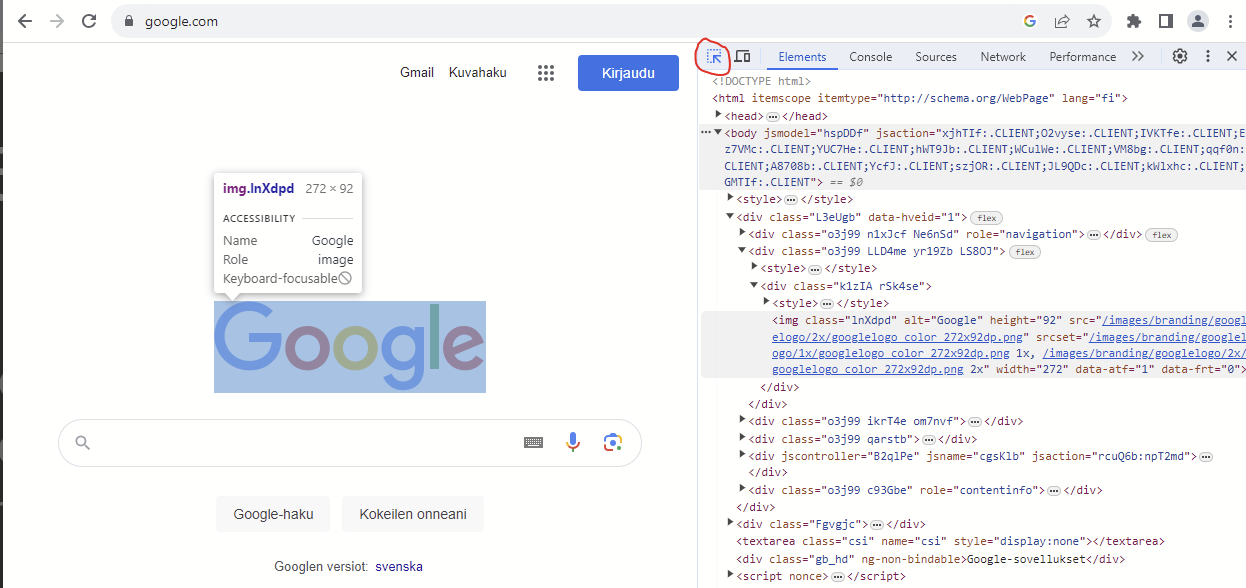This screenshot has width=1246, height=588.
Task: Toggle the inspect element picker in DevTools
Action: 714,56
